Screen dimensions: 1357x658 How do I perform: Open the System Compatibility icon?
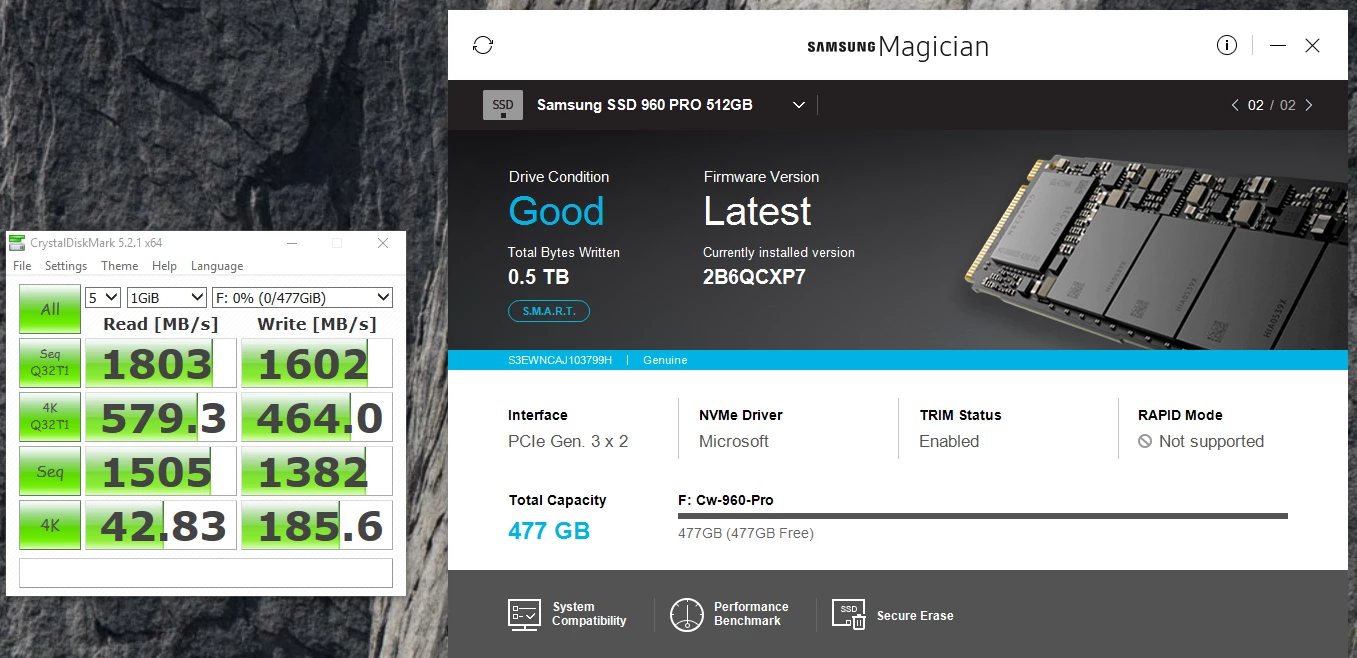(525, 614)
